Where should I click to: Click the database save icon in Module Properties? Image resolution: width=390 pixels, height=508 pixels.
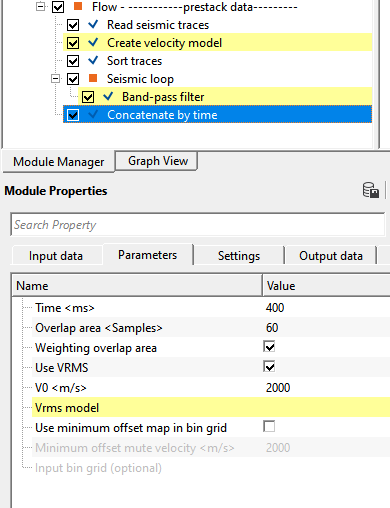pos(371,190)
